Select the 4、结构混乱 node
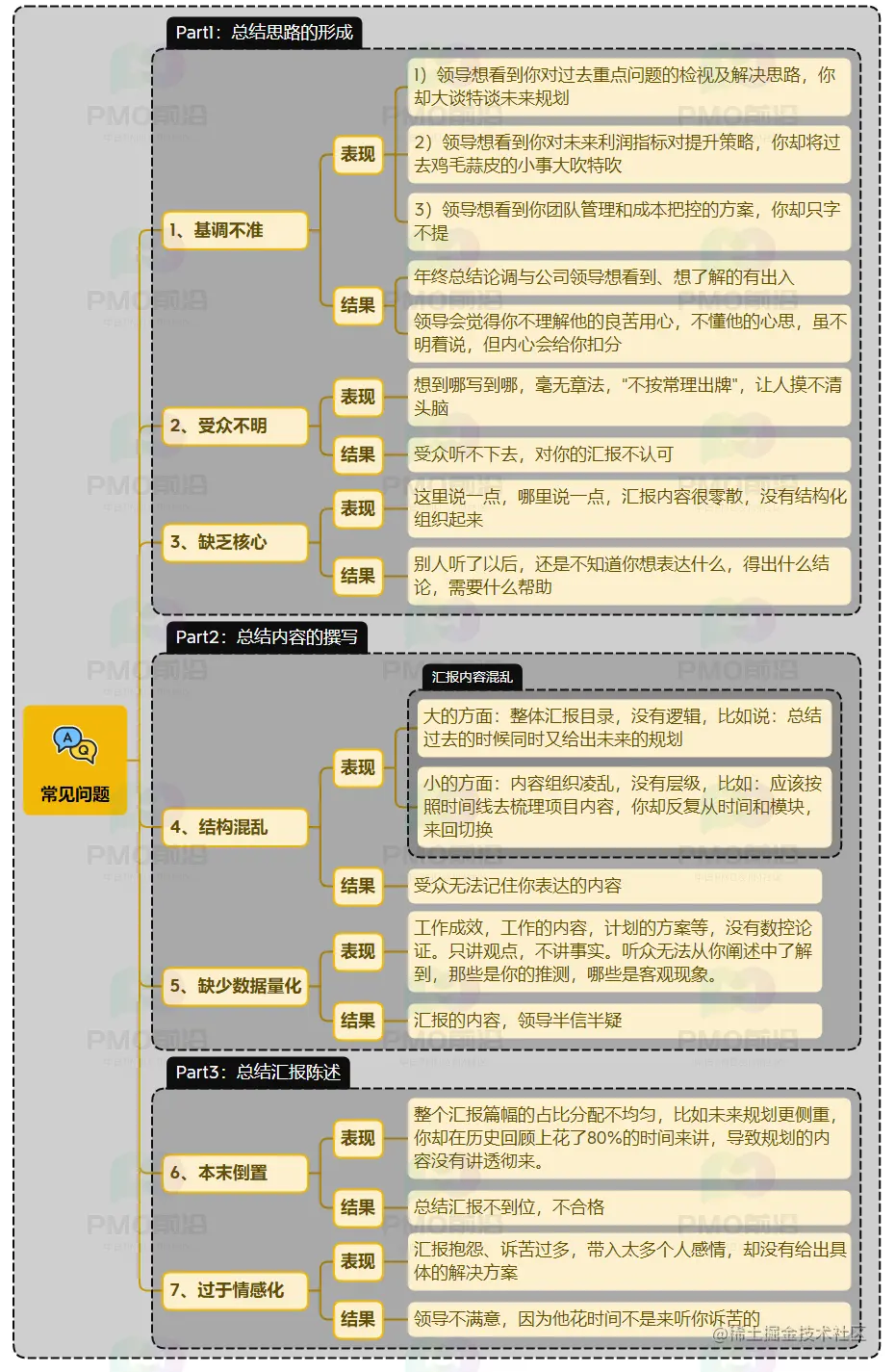 [235, 827]
